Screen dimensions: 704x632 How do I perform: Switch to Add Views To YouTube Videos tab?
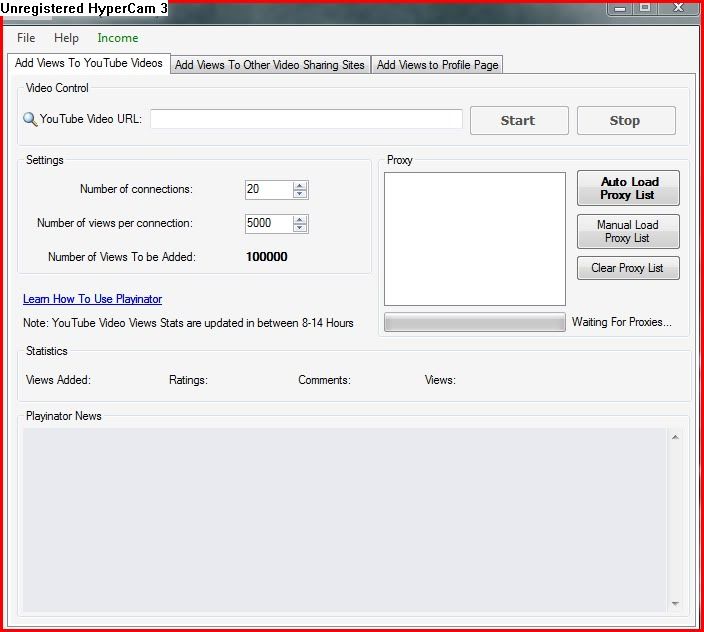coord(88,63)
